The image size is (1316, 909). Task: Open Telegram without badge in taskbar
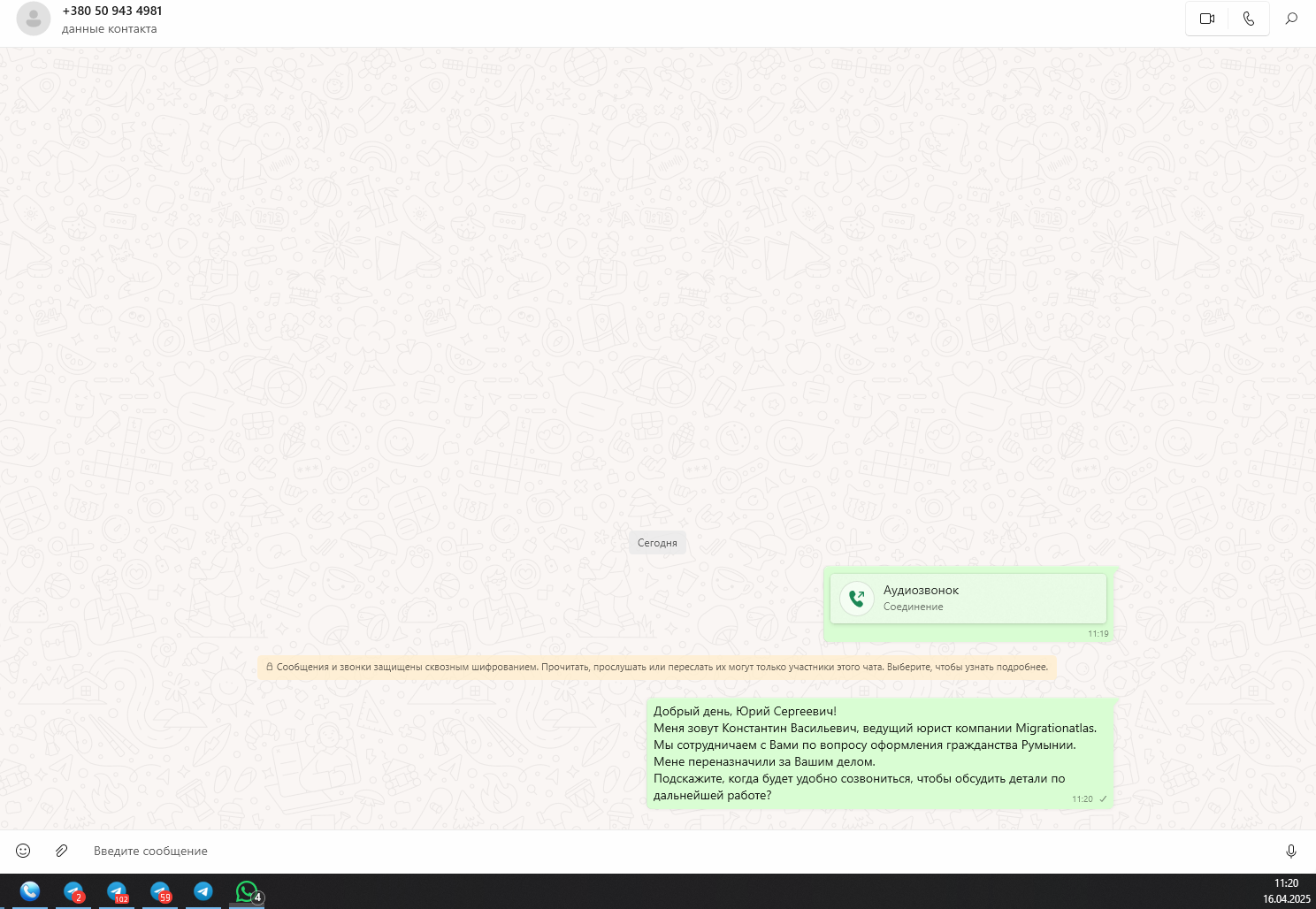[x=203, y=891]
